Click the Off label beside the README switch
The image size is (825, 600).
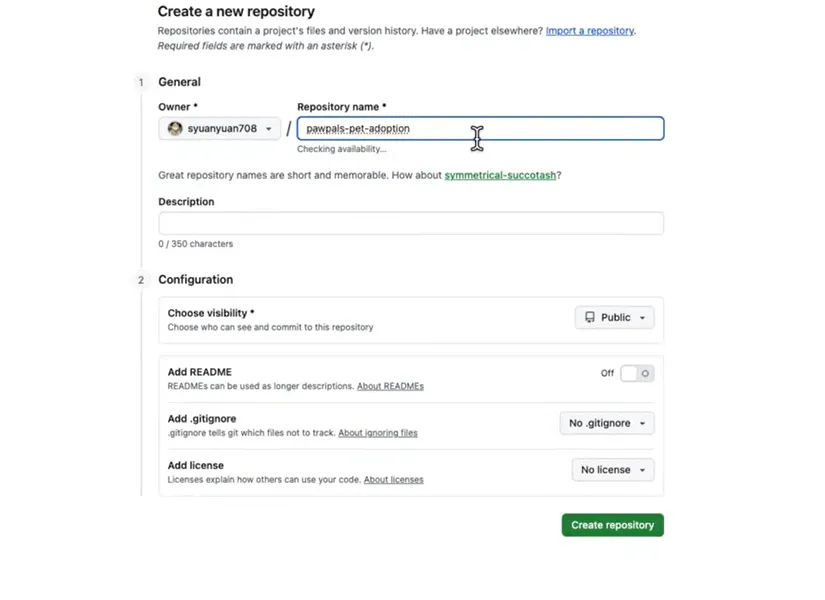point(607,373)
